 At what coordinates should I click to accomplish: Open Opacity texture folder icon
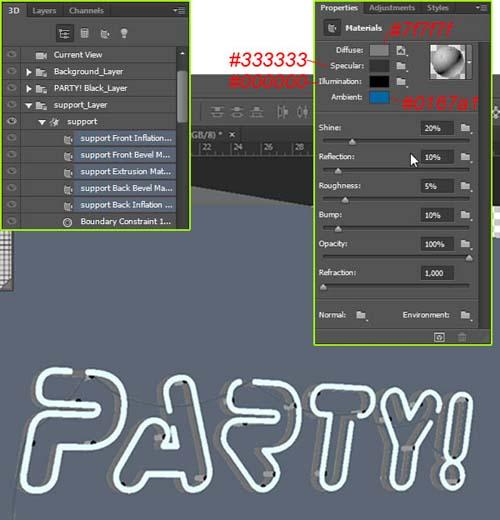click(x=466, y=244)
